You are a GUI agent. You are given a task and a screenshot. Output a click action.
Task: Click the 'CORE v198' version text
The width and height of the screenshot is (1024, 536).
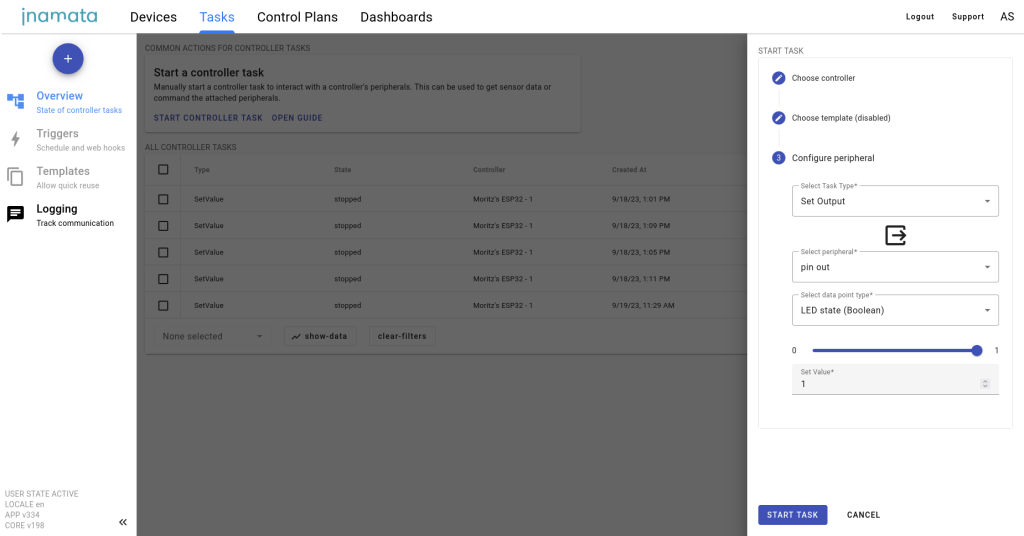click(25, 526)
